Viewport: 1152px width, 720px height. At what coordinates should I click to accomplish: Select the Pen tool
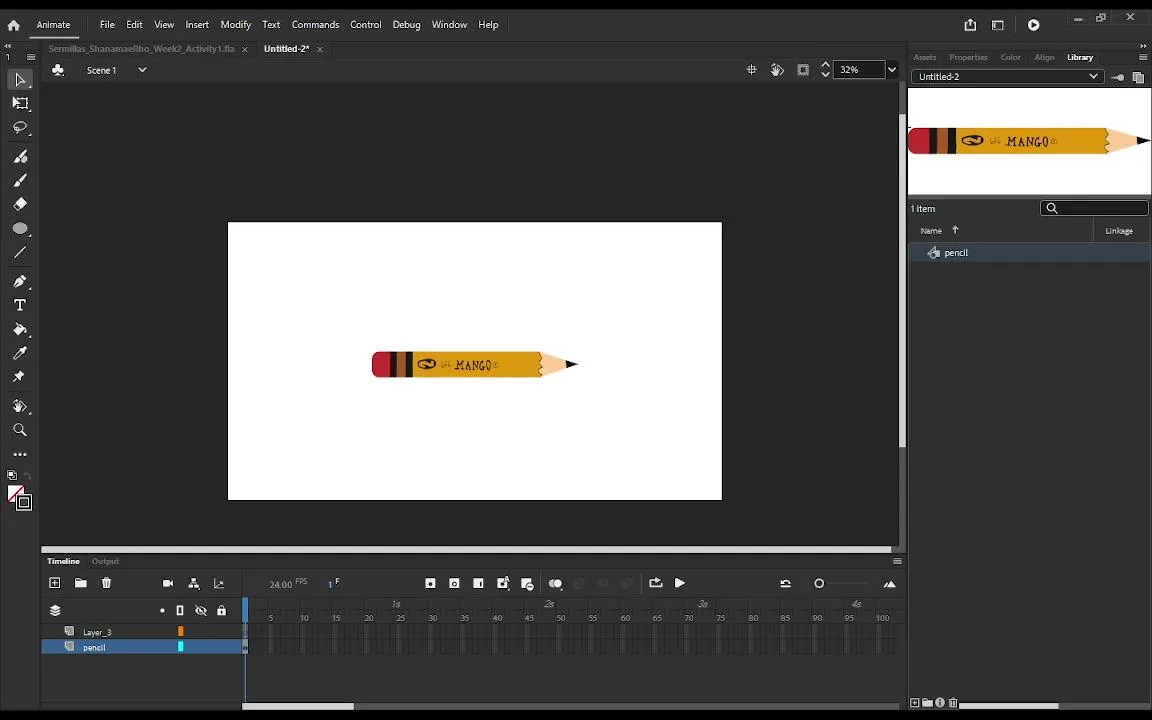click(x=20, y=281)
